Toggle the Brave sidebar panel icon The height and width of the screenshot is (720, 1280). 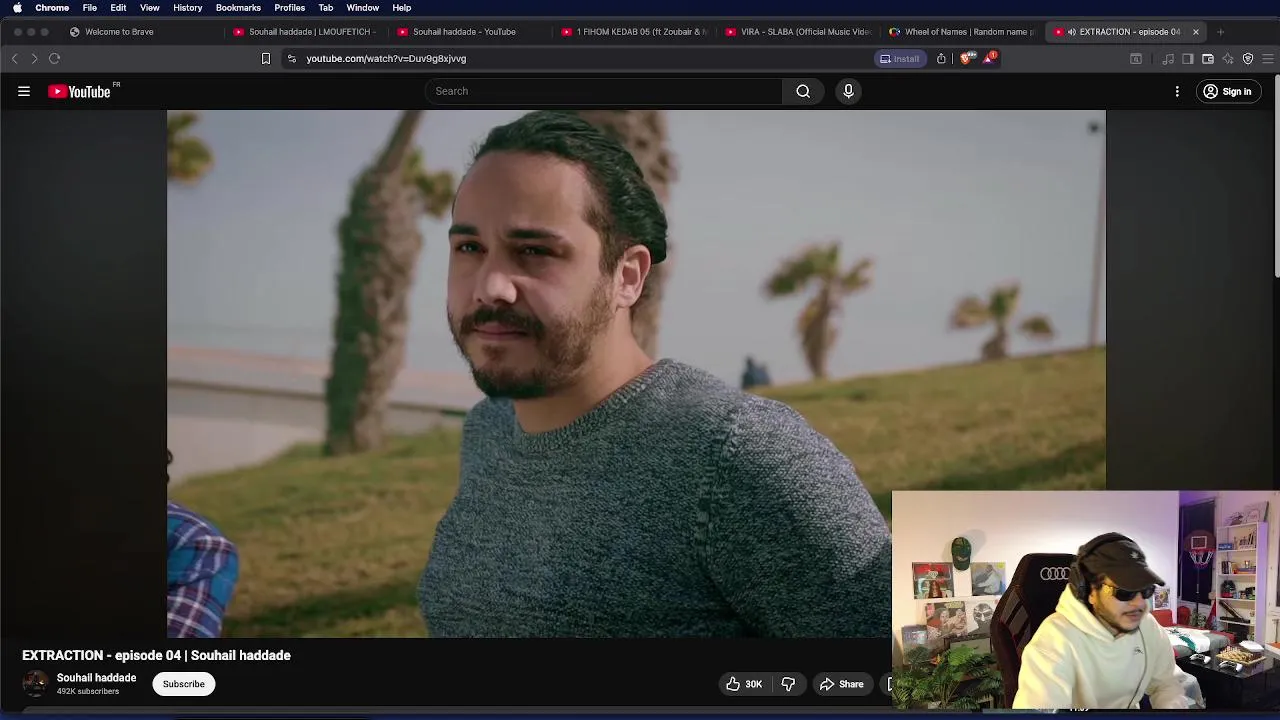[x=1188, y=59]
